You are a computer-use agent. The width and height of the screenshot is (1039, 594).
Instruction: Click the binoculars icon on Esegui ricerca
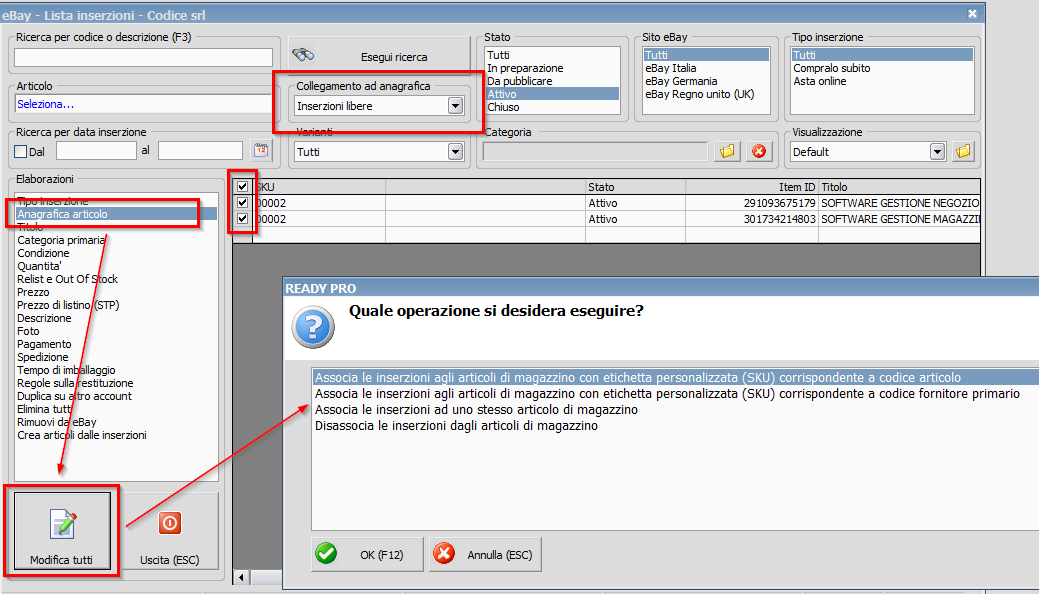click(303, 55)
